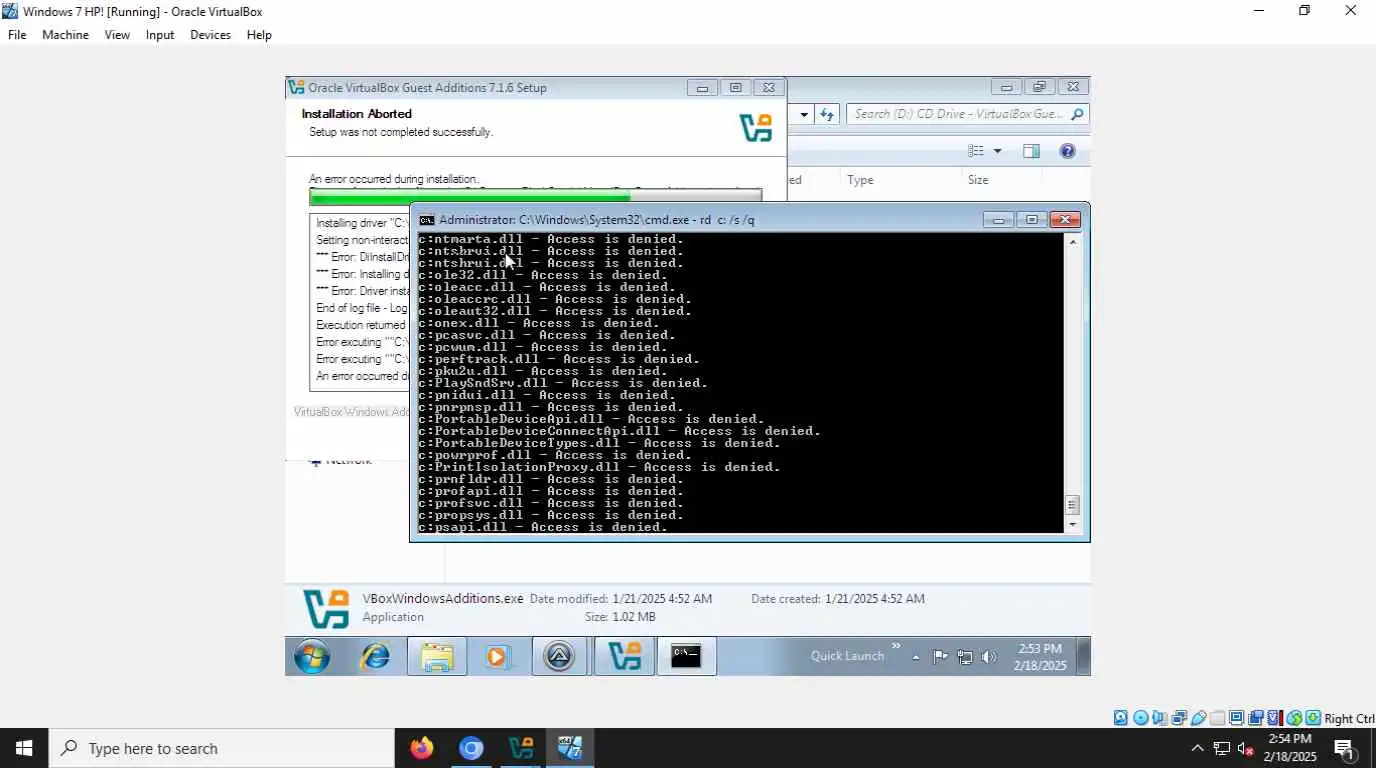The height and width of the screenshot is (768, 1376).
Task: Click the VirtualBox hard disk activity indicator
Action: (1121, 718)
